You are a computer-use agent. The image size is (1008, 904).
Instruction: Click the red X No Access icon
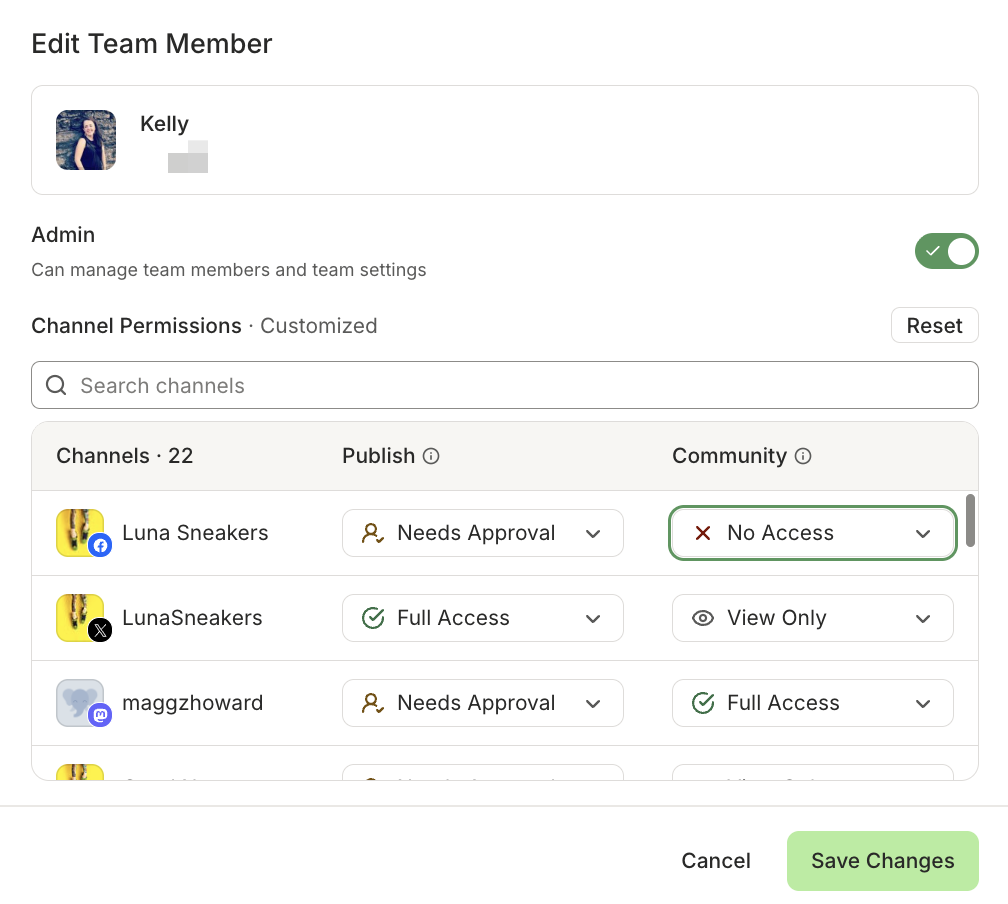703,533
